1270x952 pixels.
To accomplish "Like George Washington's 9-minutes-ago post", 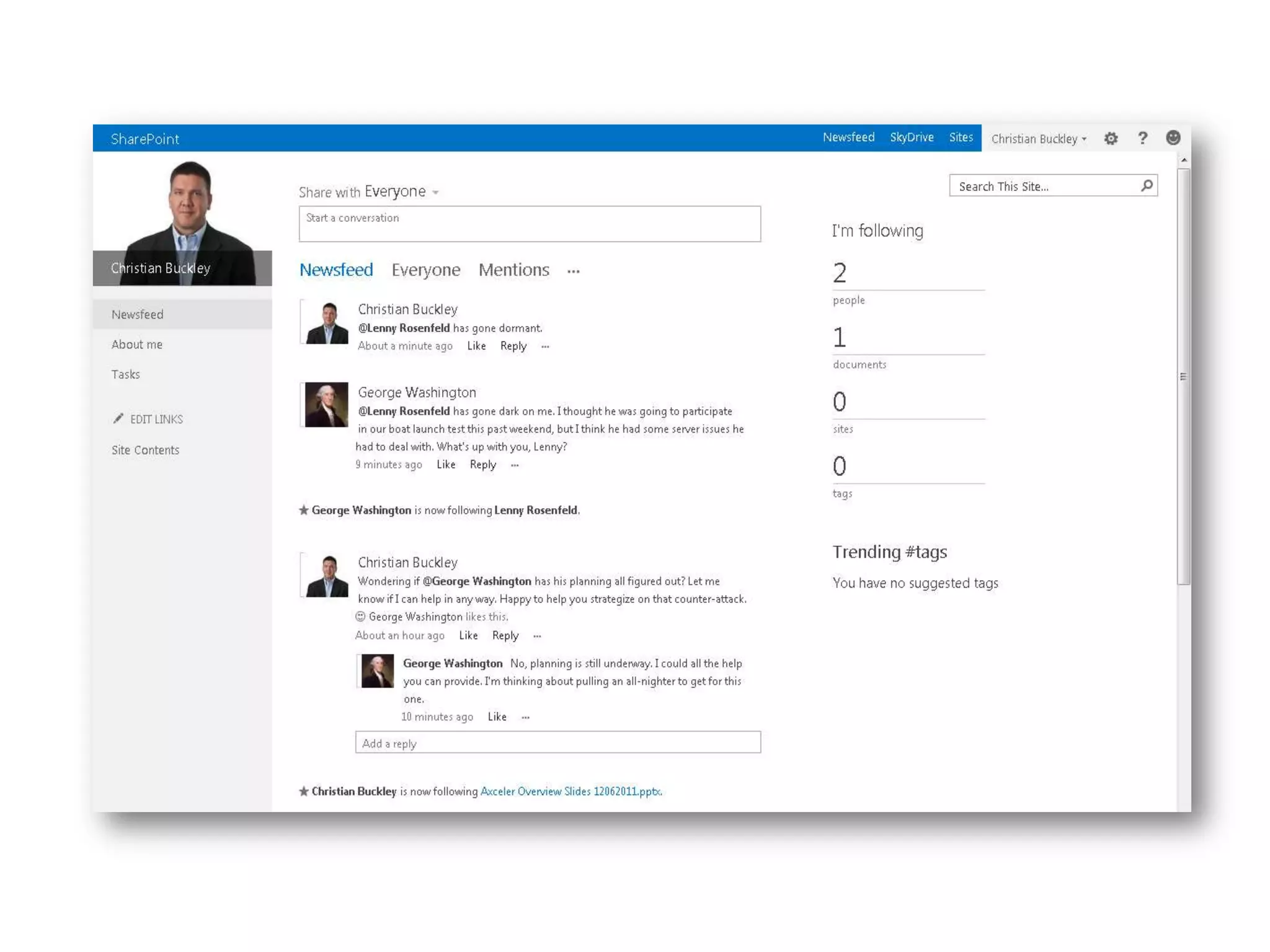I will pos(445,465).
